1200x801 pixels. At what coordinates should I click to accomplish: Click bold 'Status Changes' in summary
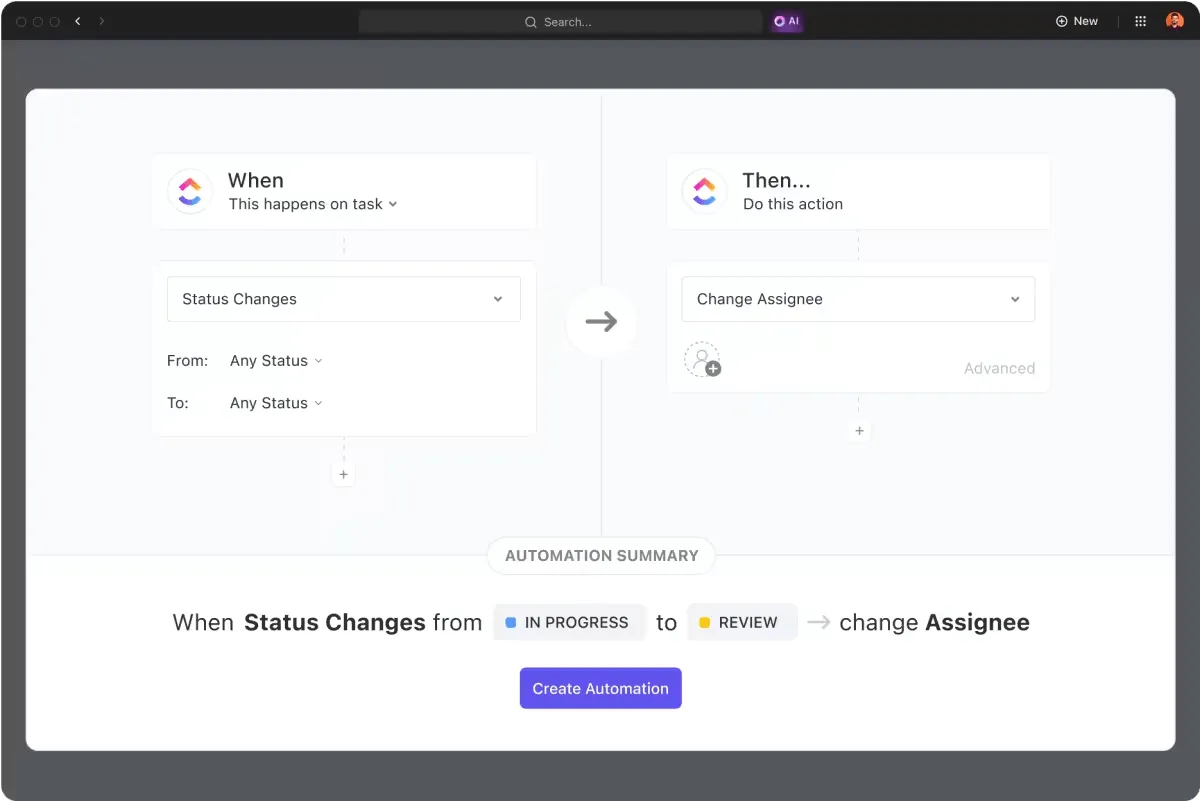335,623
